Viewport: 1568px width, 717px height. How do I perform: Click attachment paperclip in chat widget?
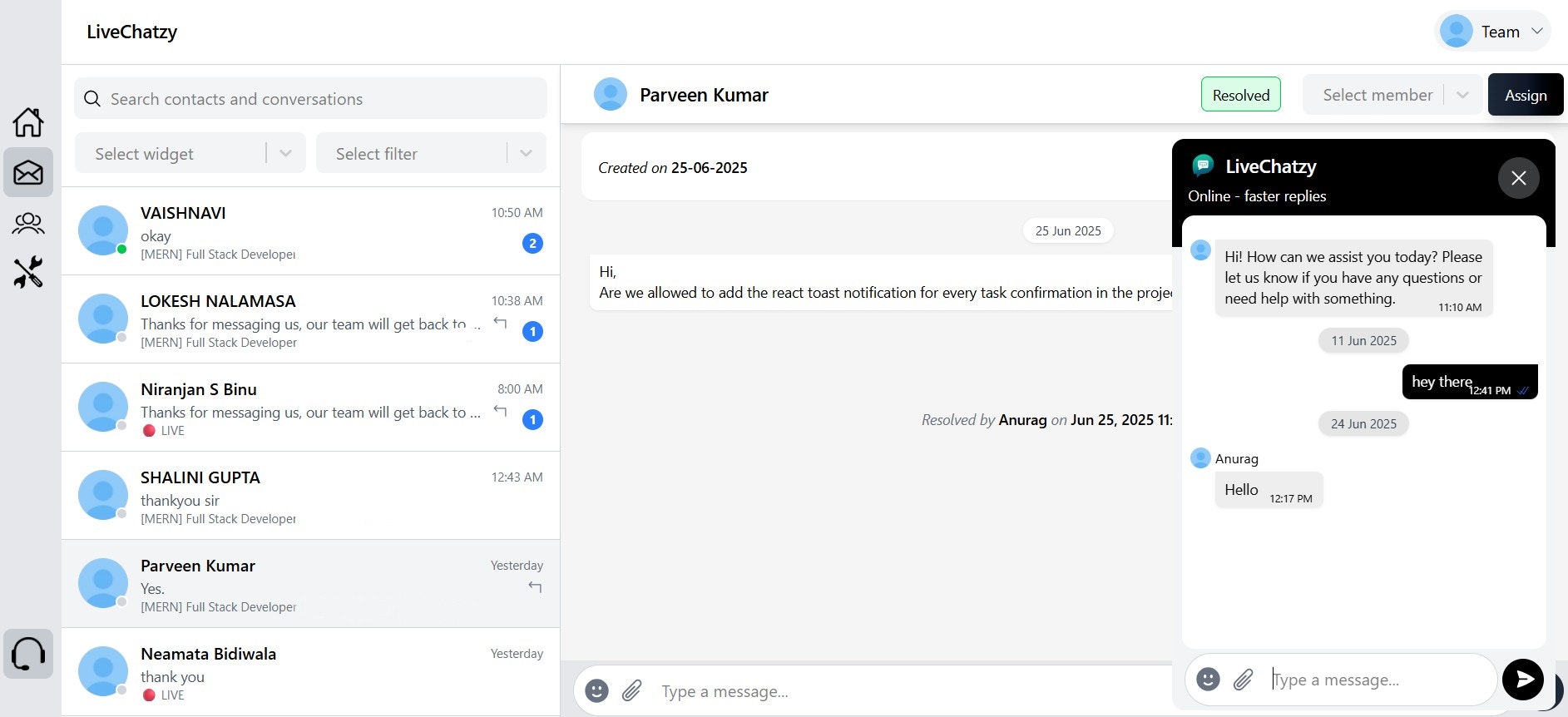1243,680
